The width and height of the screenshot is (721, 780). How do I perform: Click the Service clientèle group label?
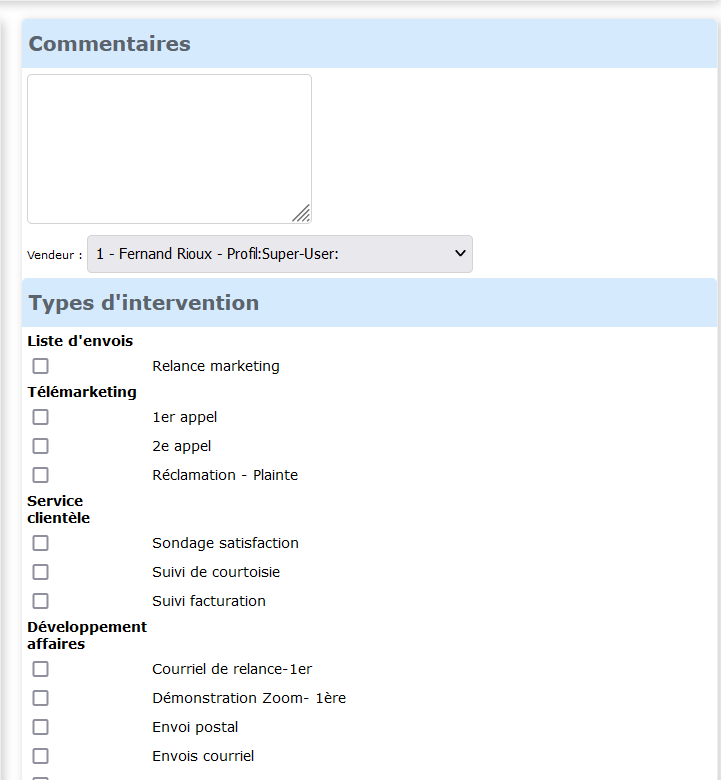coord(58,509)
